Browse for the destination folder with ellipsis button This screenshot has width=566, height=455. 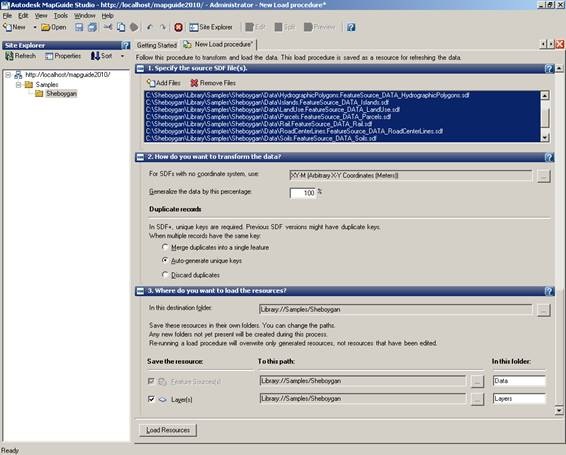pyautogui.click(x=544, y=310)
